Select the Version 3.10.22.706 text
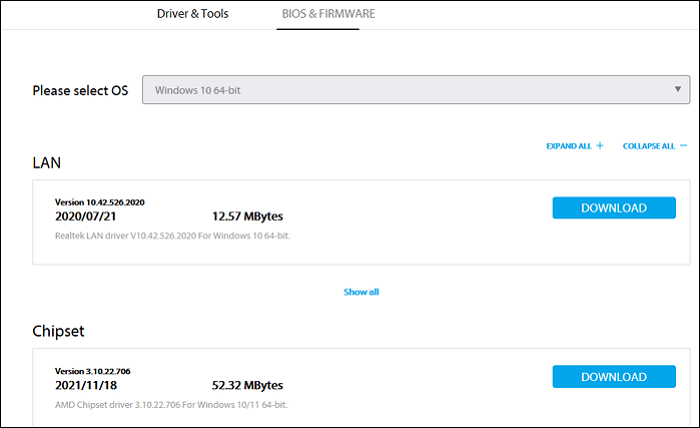This screenshot has width=700, height=428. [x=93, y=371]
